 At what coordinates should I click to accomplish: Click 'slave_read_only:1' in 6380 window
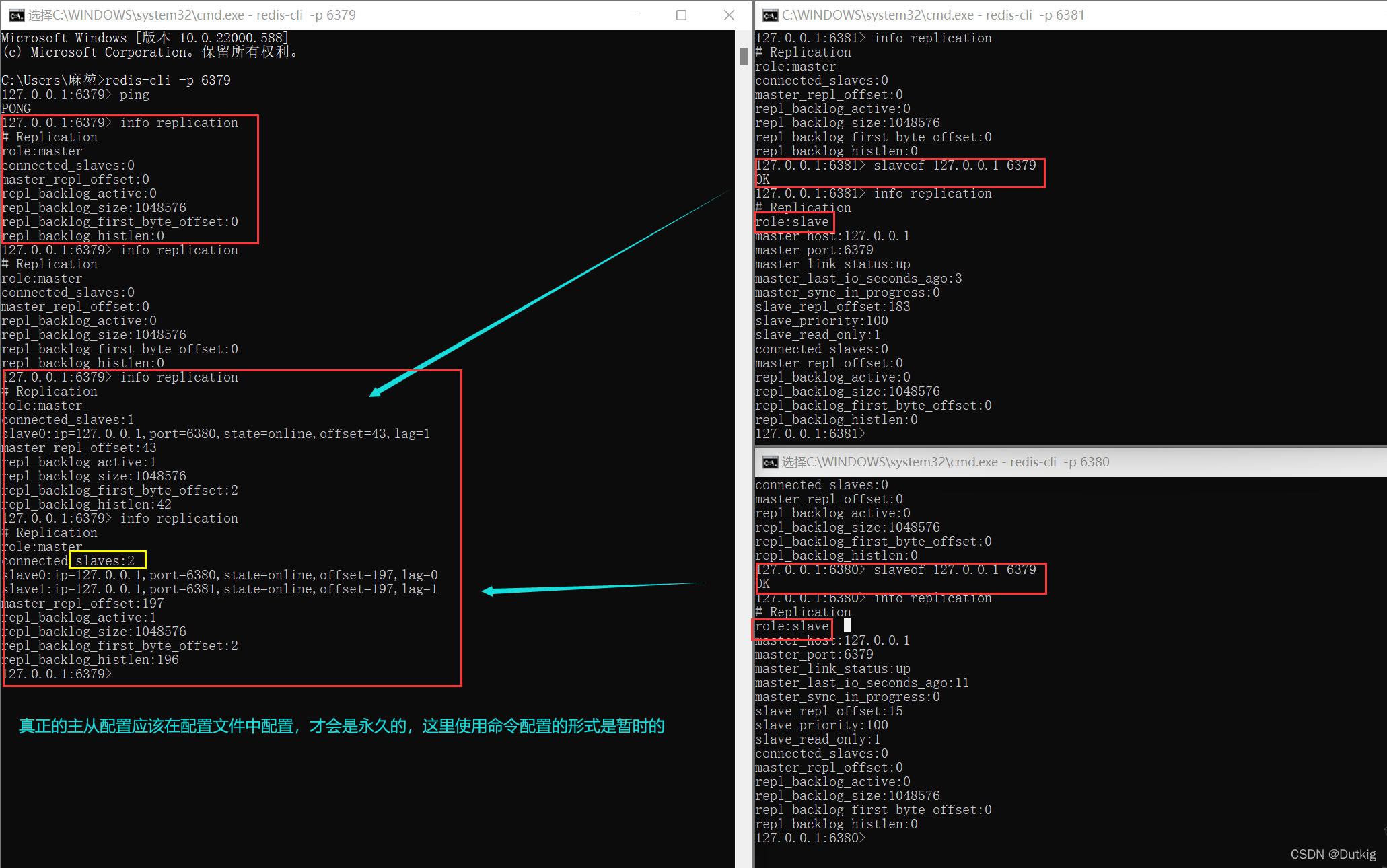point(818,739)
